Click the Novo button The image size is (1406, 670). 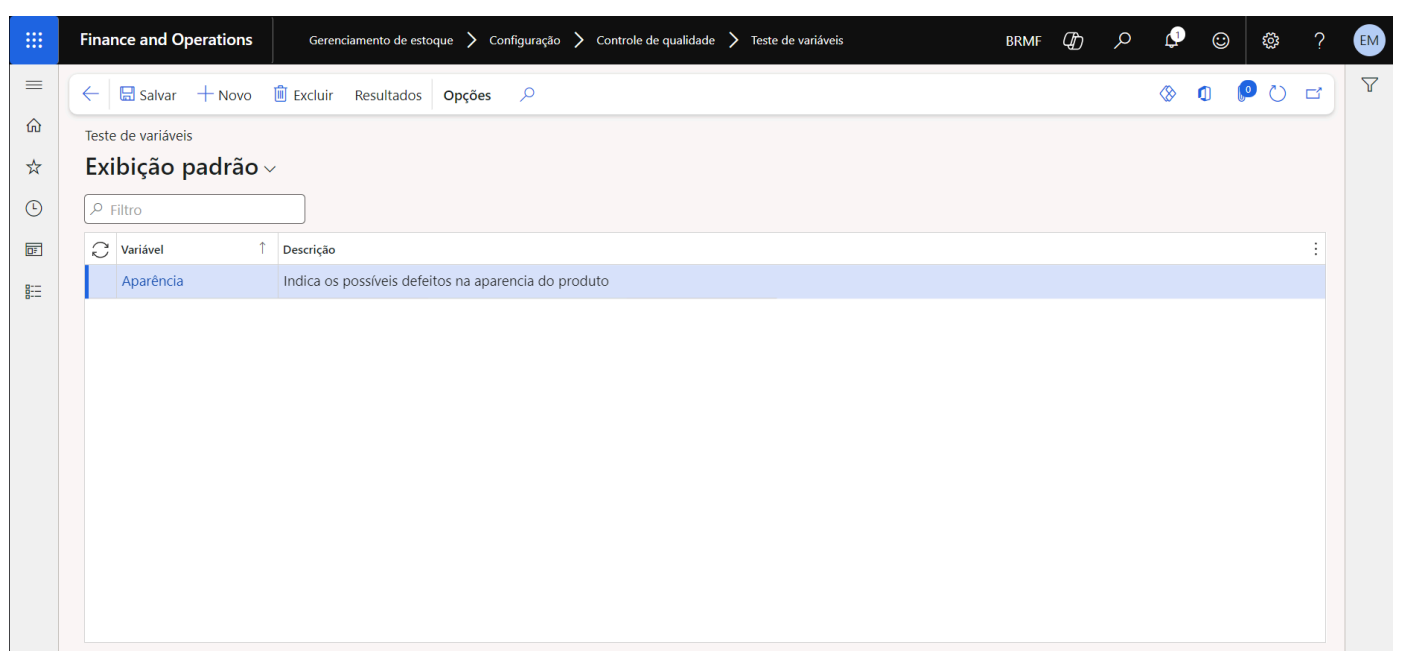pyautogui.click(x=224, y=95)
